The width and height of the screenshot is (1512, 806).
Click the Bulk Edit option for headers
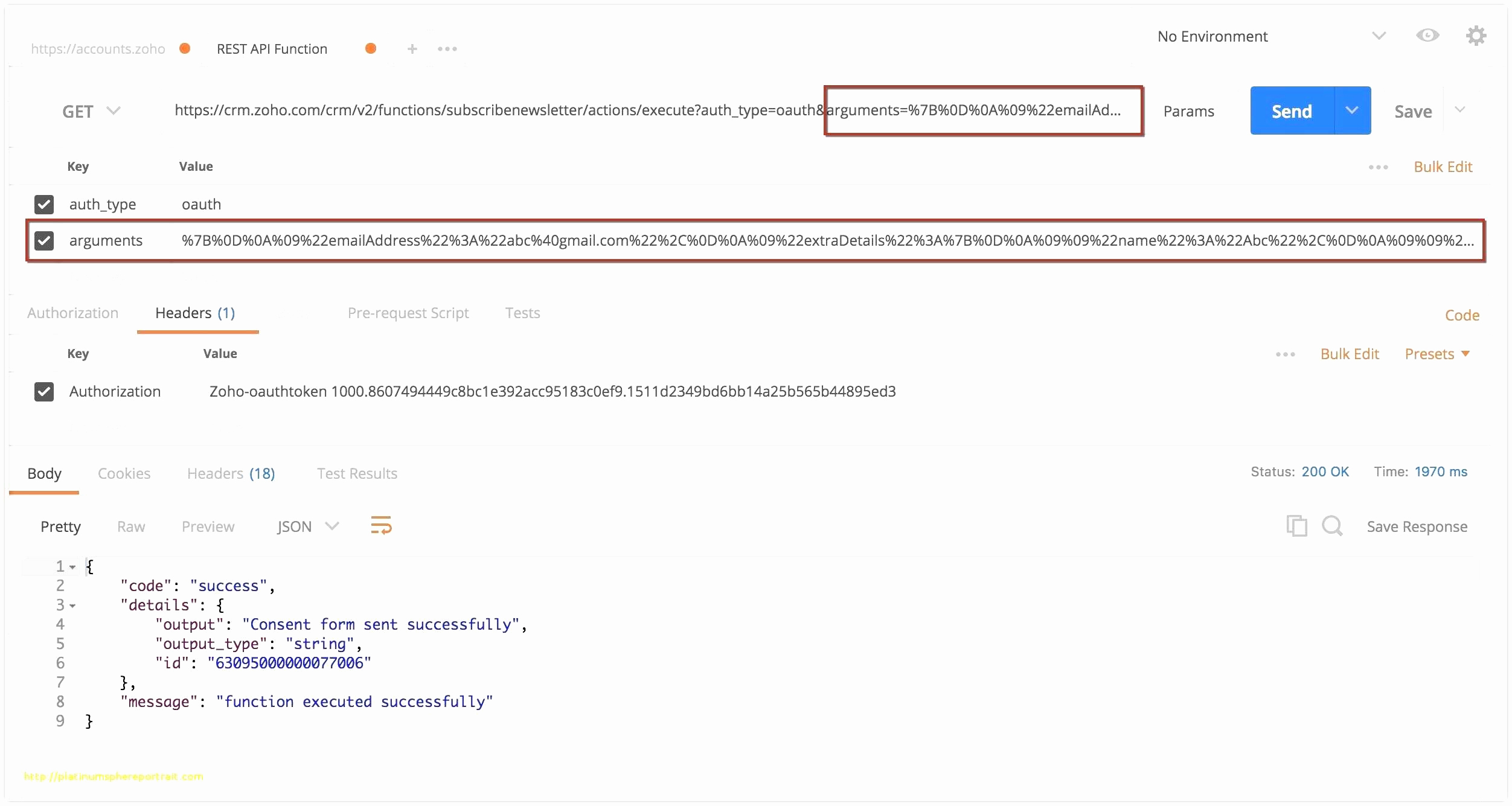[1349, 355]
